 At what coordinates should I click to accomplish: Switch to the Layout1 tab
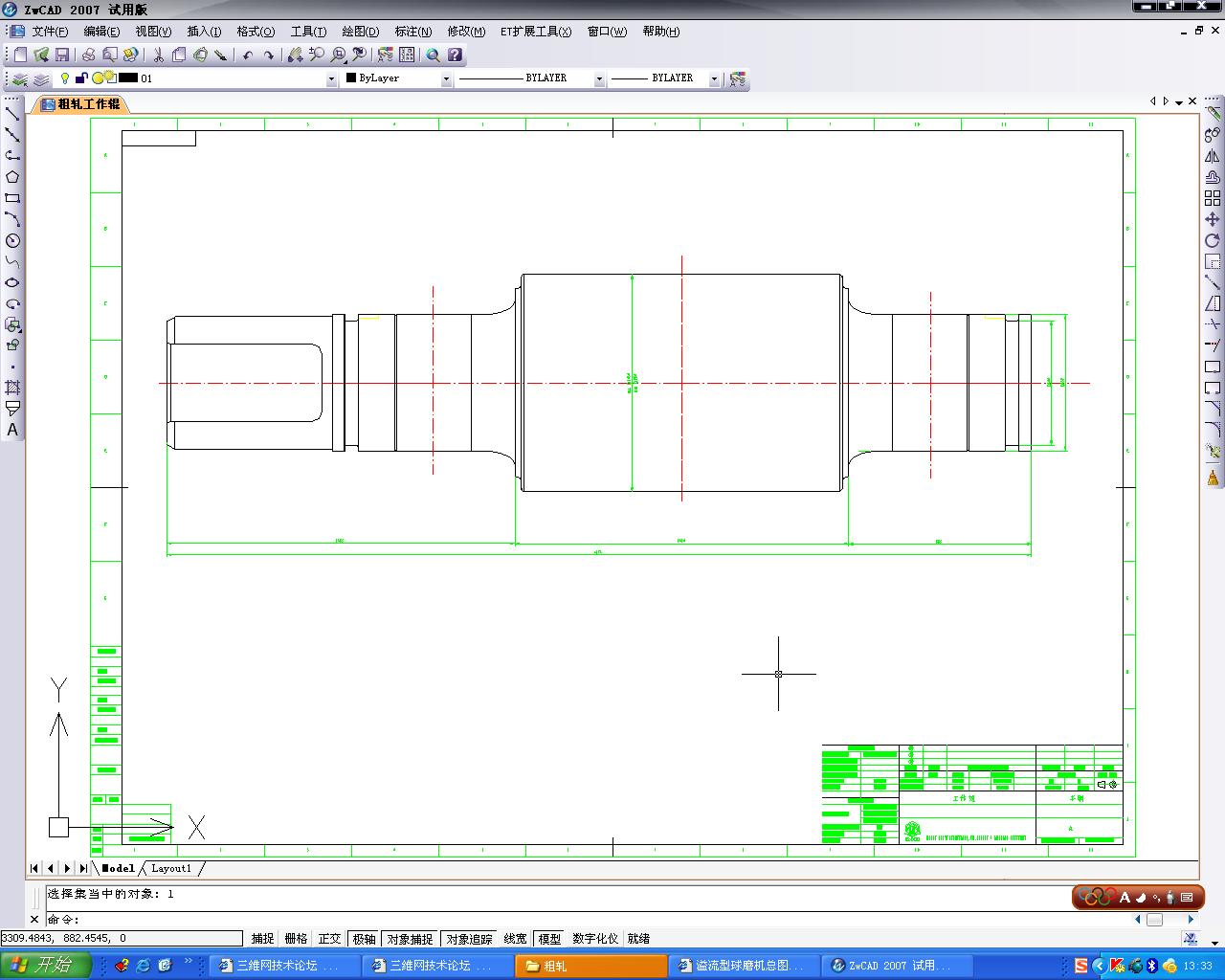(x=171, y=869)
